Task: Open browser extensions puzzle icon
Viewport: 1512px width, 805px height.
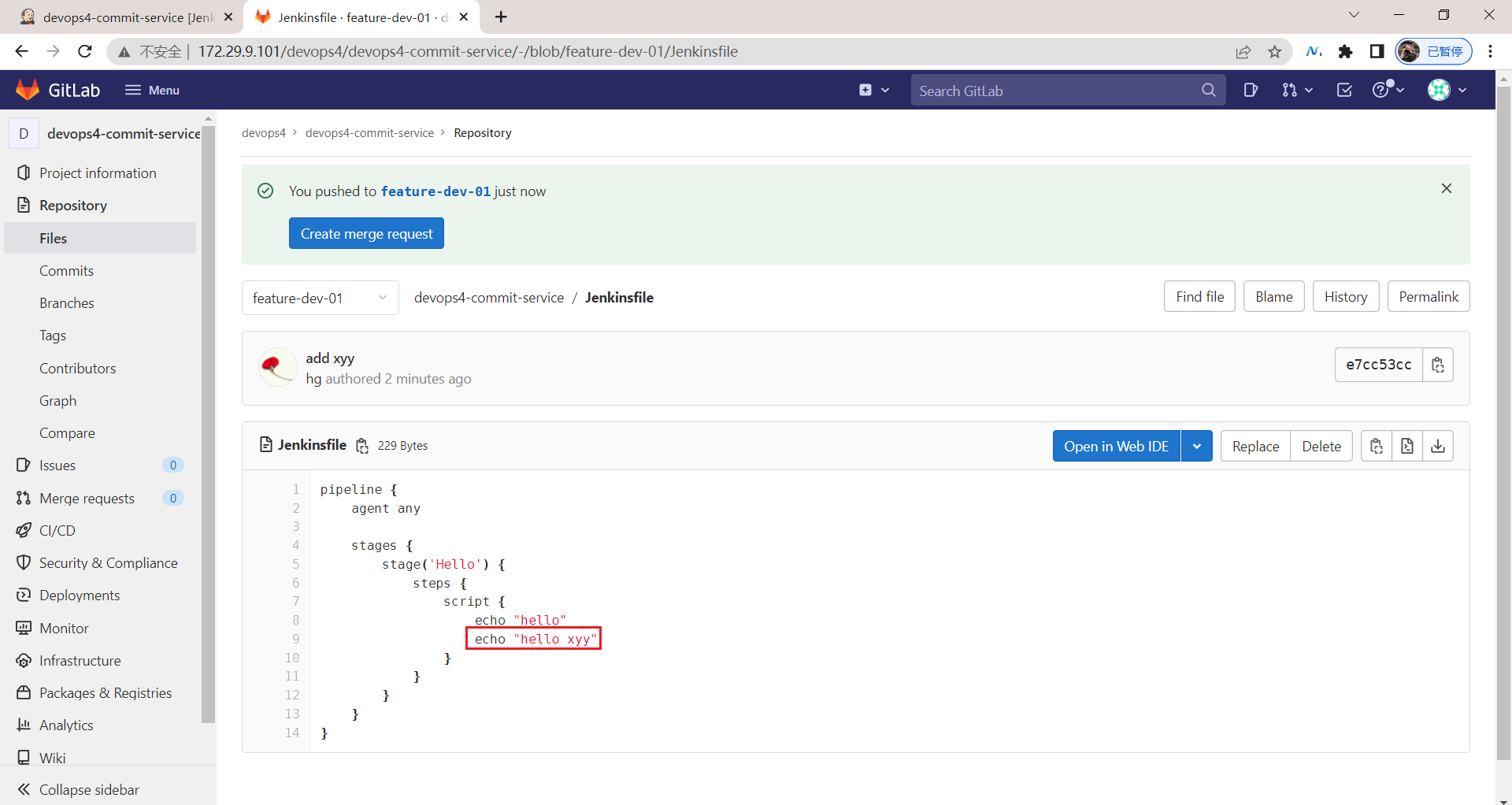Action: point(1346,51)
